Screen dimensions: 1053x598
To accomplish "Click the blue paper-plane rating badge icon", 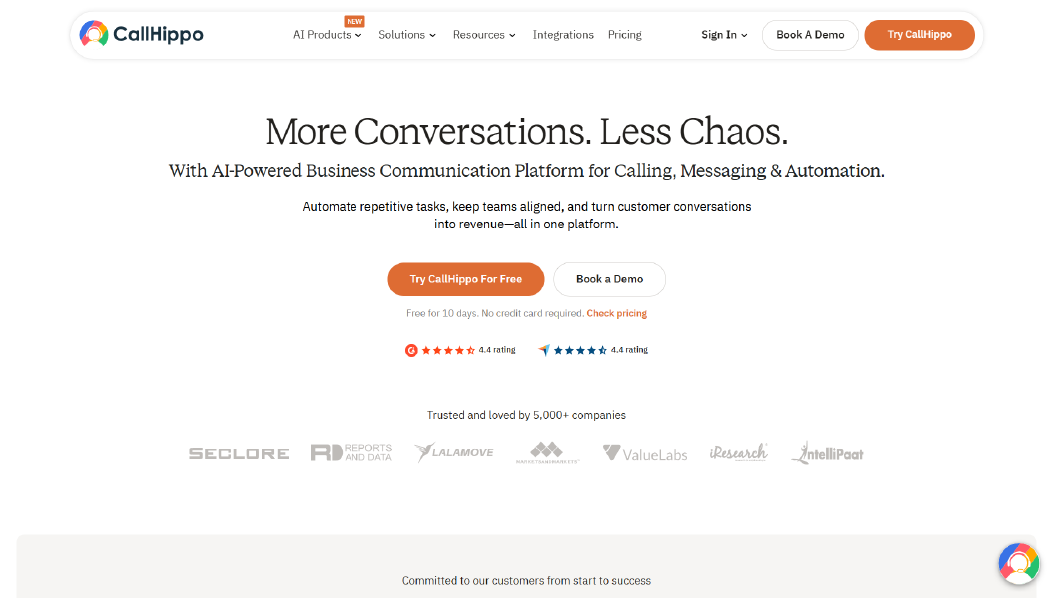I will 544,350.
